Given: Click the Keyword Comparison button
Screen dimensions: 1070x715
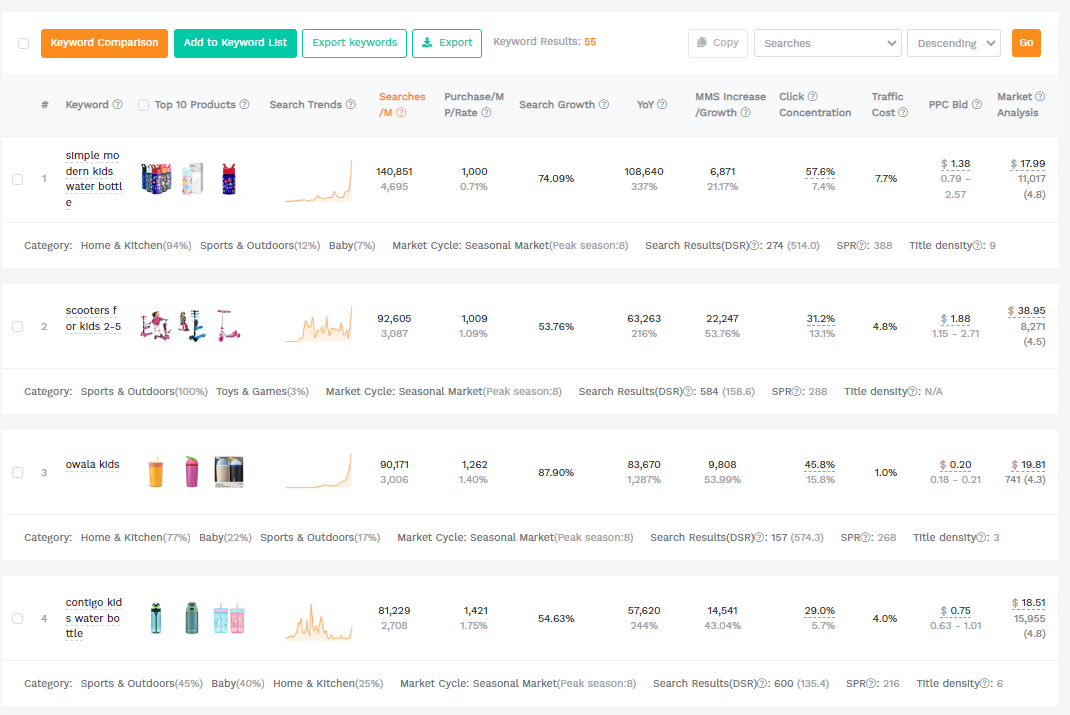Looking at the screenshot, I should click(104, 43).
